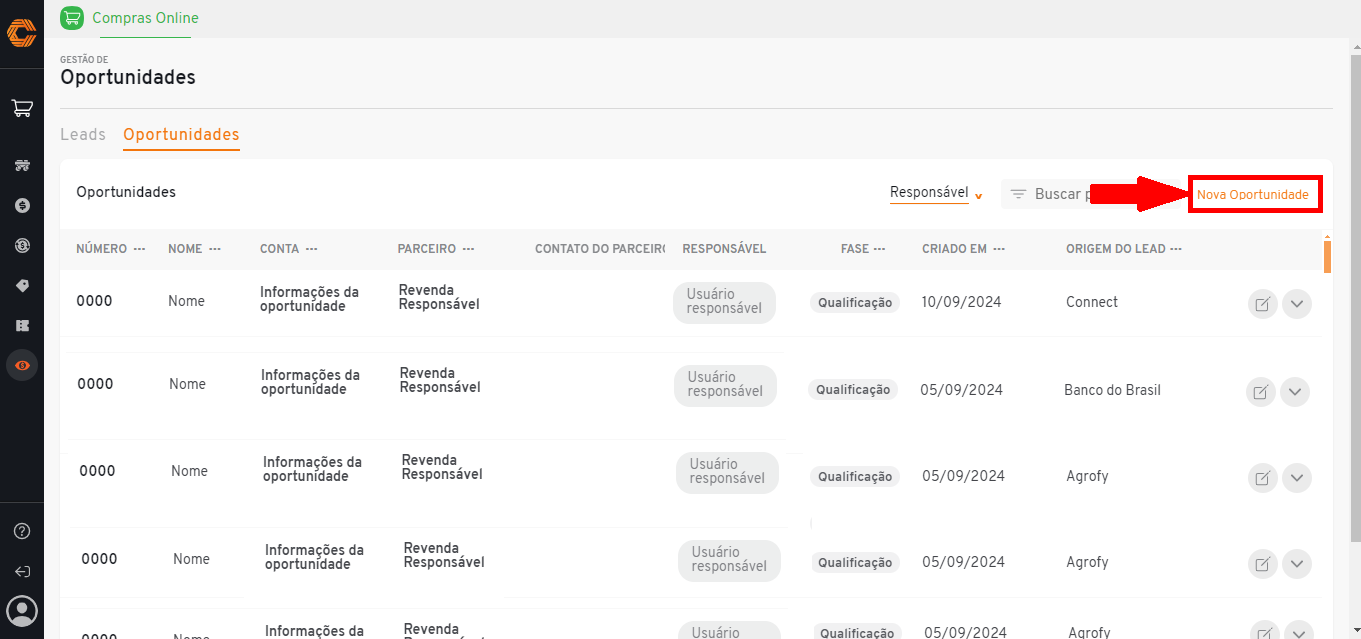Click Informações da oportunidade in Banco do Brasil row
The height and width of the screenshot is (639, 1361).
tap(310, 382)
